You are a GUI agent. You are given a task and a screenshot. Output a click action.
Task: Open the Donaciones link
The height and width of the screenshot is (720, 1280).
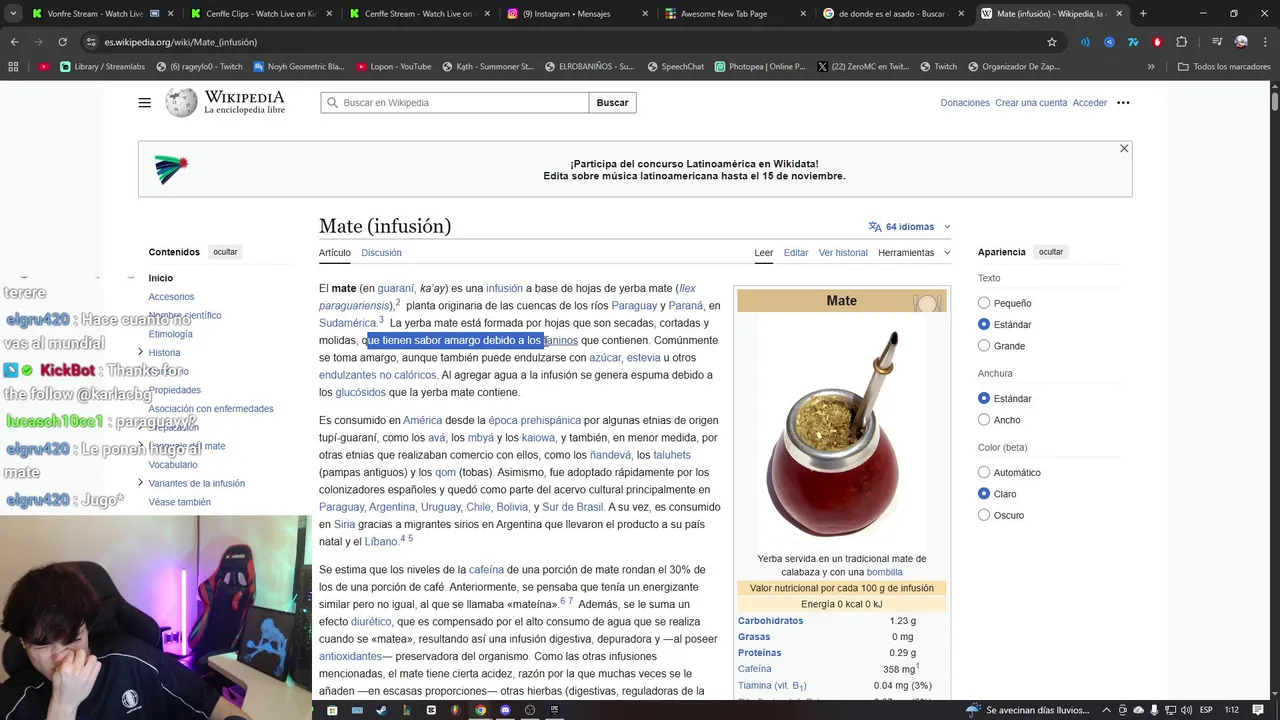click(965, 103)
